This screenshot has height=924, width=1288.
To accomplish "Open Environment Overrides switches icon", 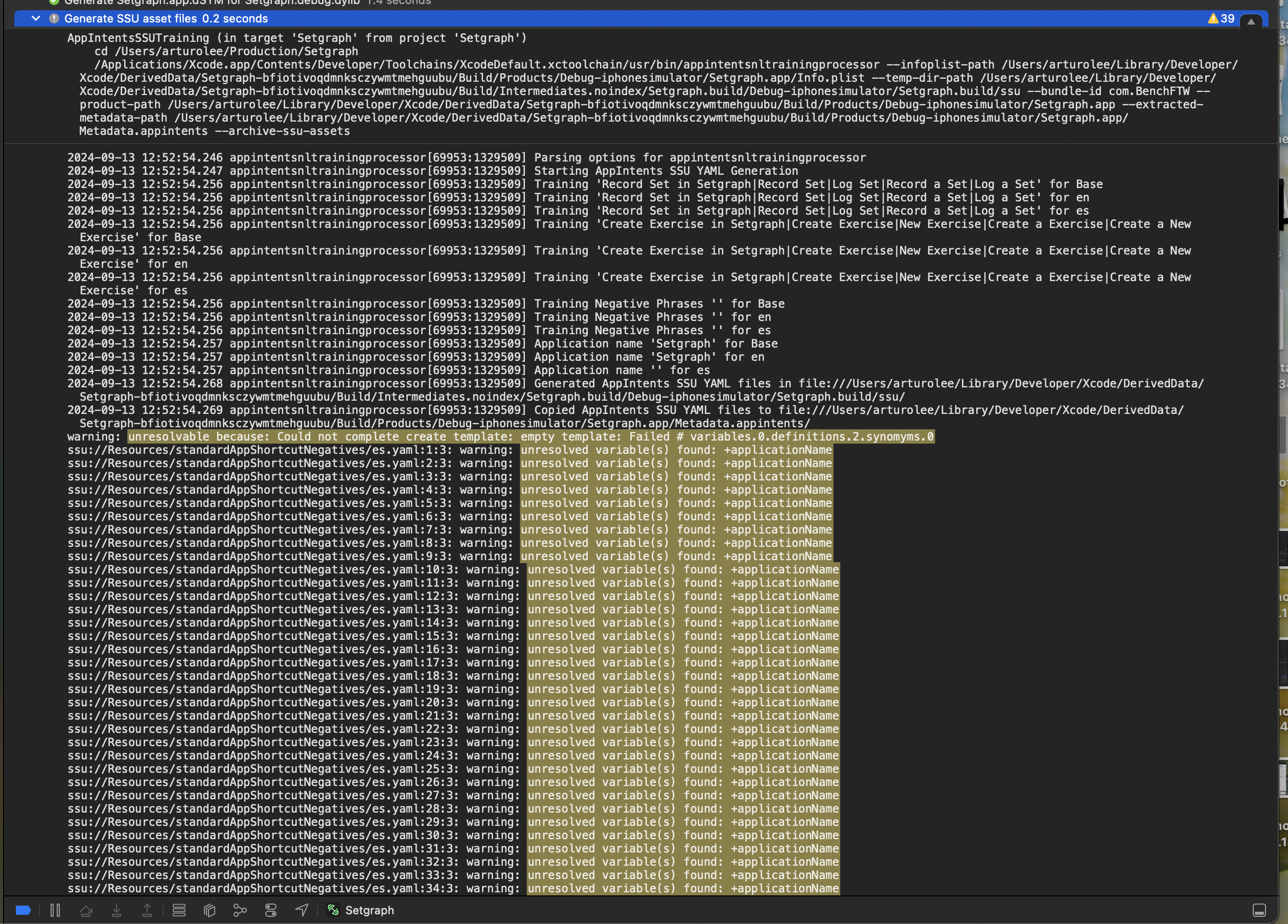I will pos(271,910).
